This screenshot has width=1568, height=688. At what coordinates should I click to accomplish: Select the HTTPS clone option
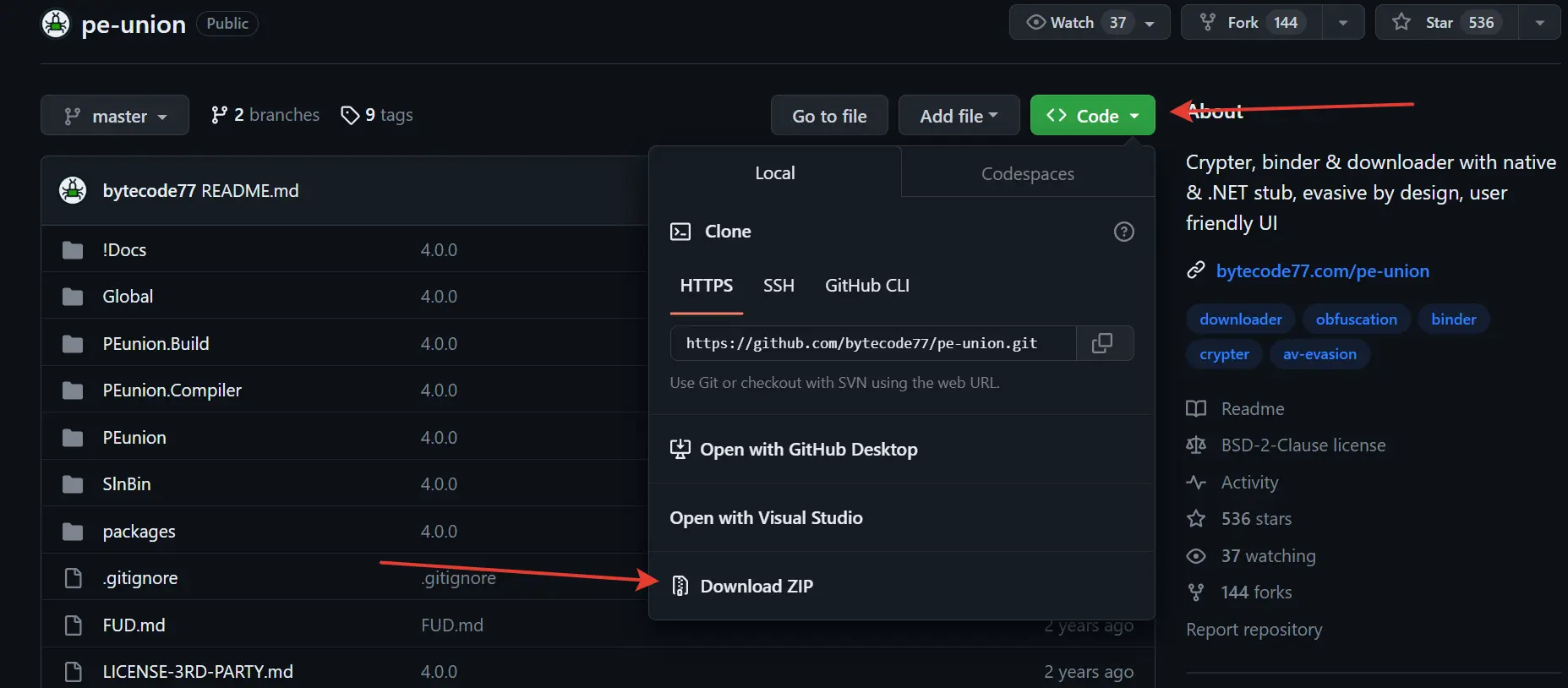click(707, 286)
